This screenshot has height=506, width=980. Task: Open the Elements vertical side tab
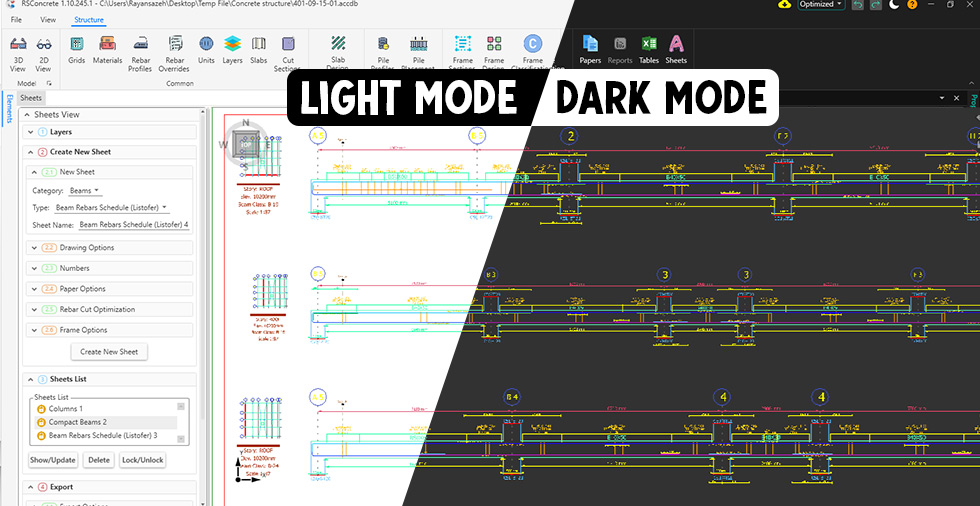coord(9,109)
